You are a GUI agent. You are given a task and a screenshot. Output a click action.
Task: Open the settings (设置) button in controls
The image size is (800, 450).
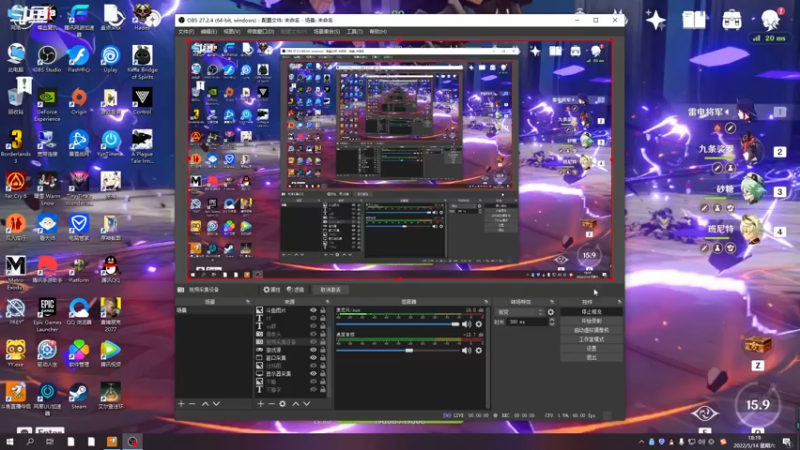591,348
